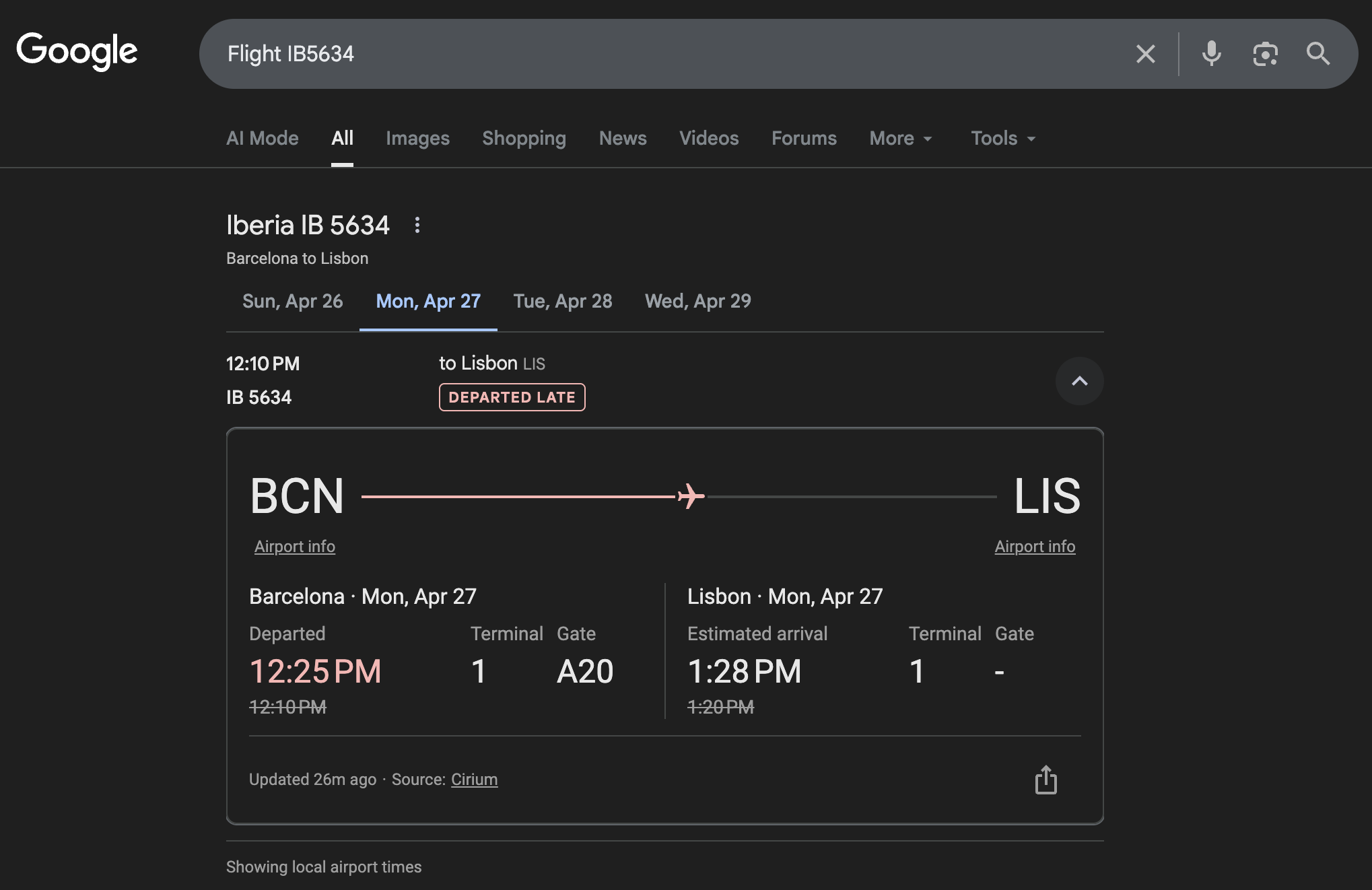The height and width of the screenshot is (890, 1372).
Task: Open the Images results tab
Action: coord(417,139)
